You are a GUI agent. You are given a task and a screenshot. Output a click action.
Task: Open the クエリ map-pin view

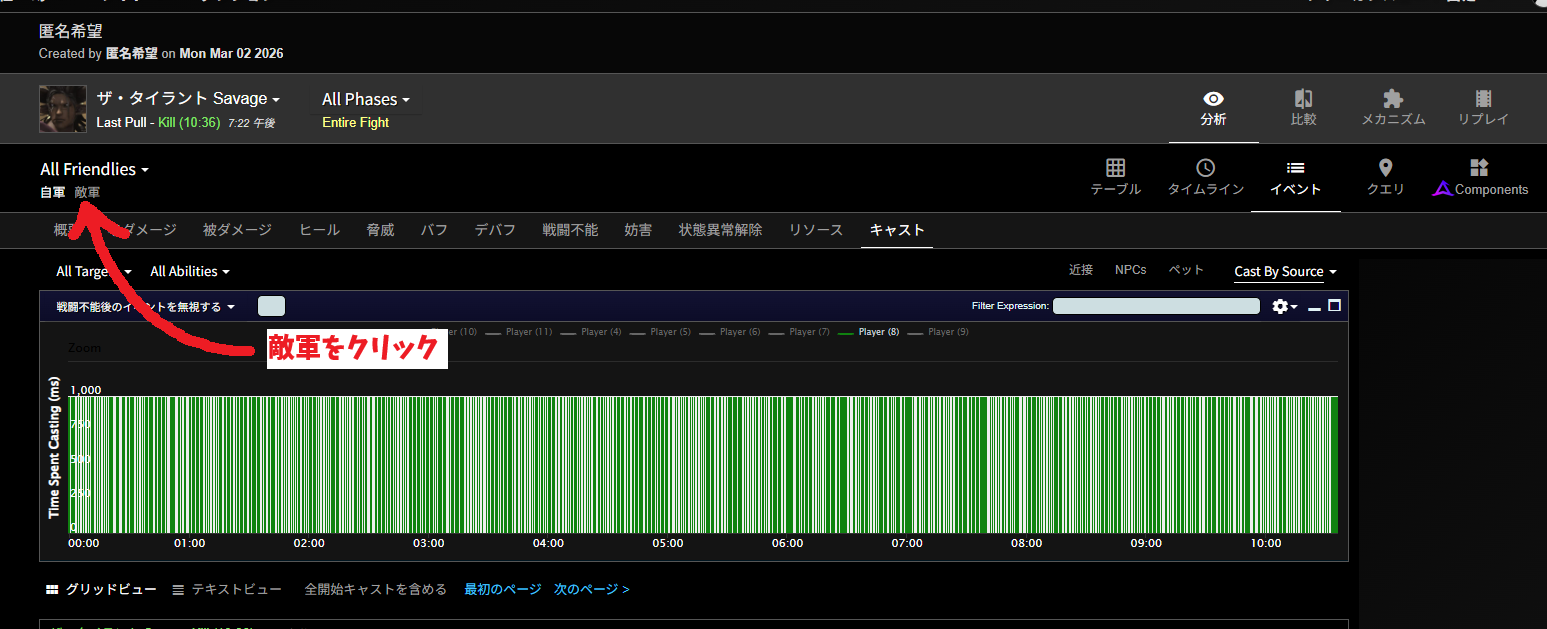(x=1385, y=177)
